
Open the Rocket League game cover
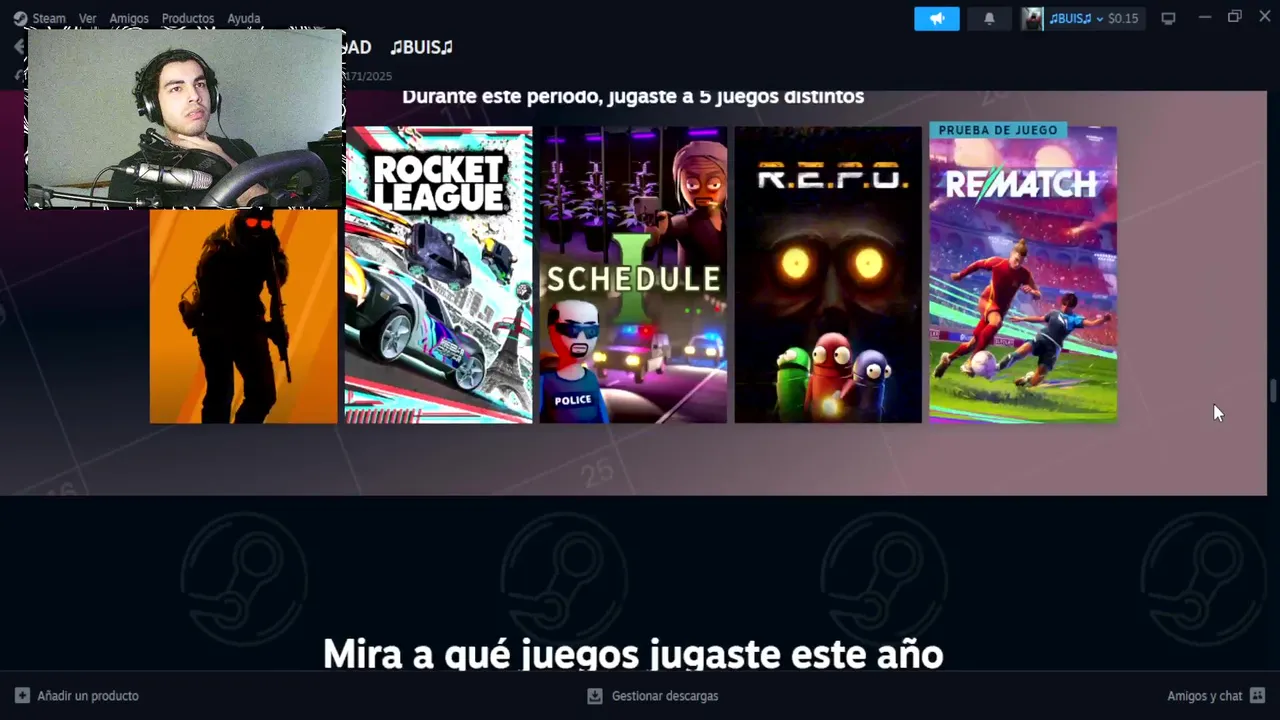(439, 275)
